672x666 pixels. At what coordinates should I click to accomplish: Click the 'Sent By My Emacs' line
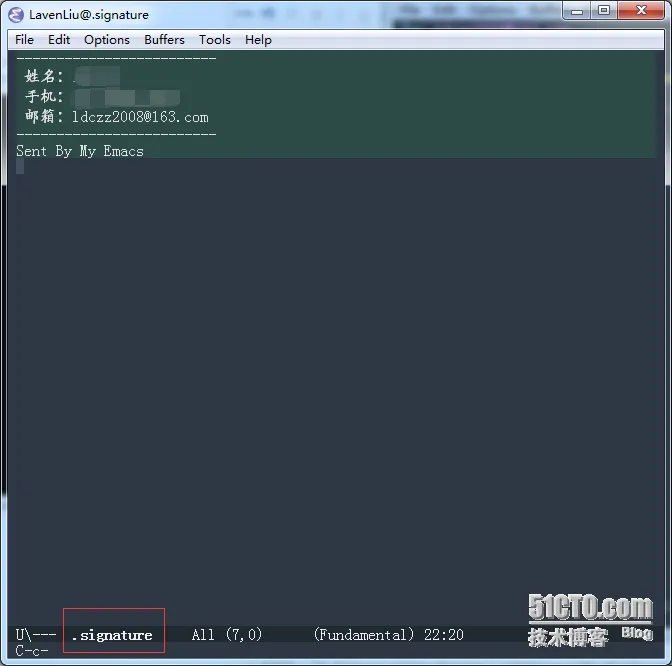click(80, 151)
